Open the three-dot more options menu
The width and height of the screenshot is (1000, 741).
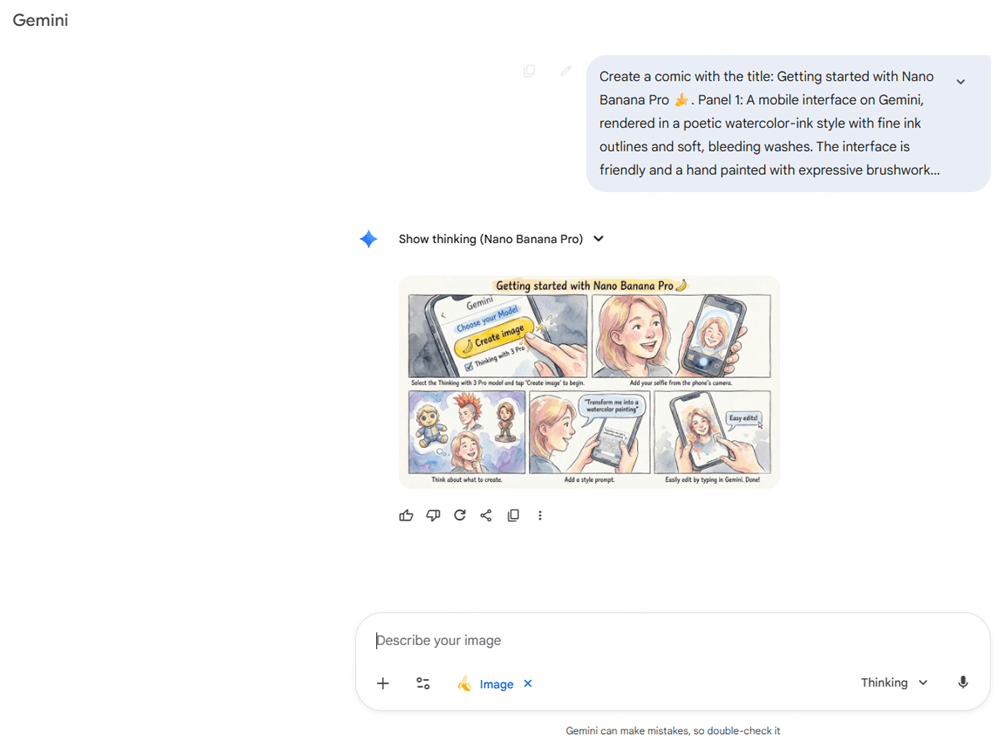tap(540, 516)
